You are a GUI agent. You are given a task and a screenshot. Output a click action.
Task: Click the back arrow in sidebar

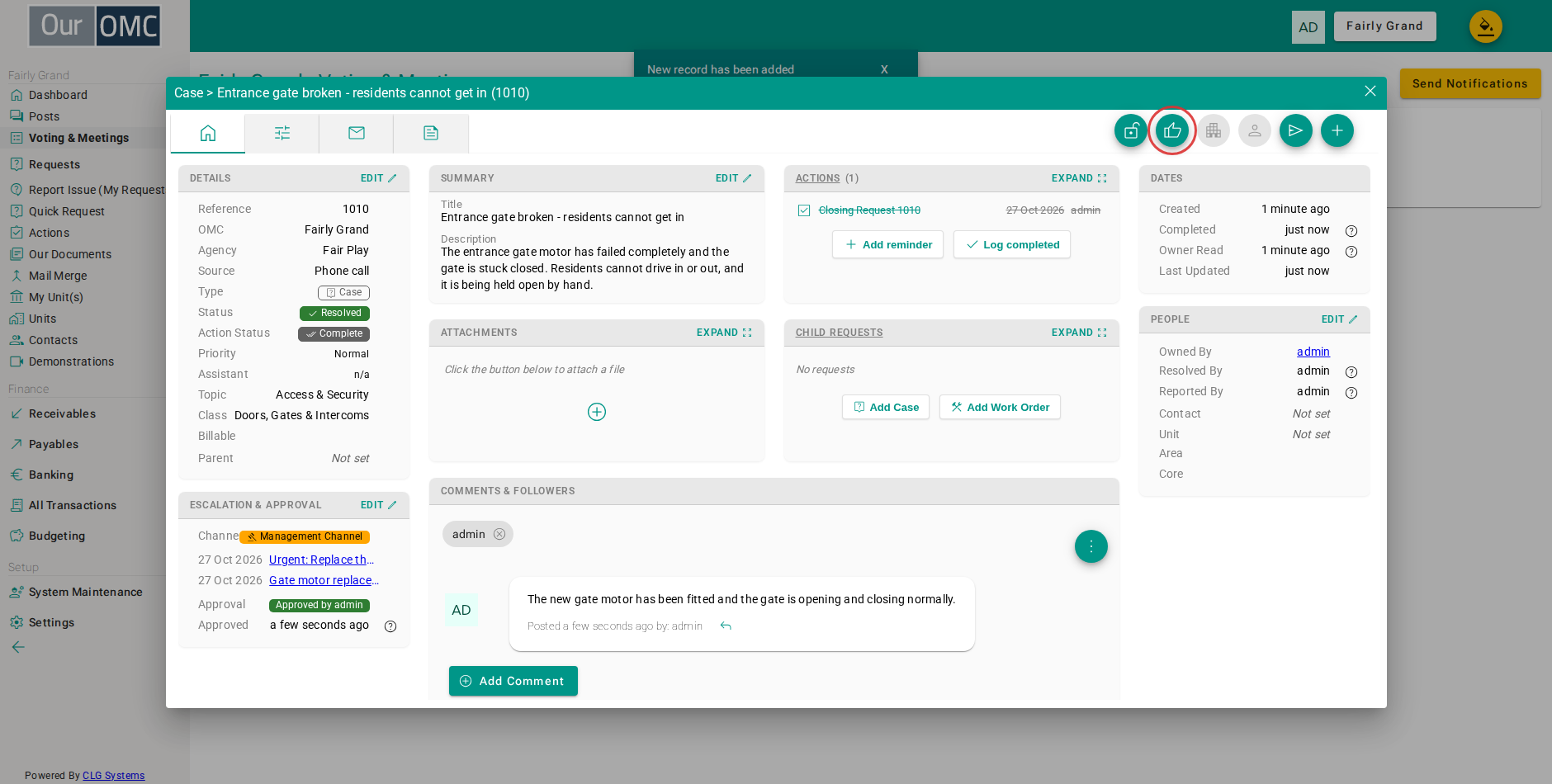[18, 647]
